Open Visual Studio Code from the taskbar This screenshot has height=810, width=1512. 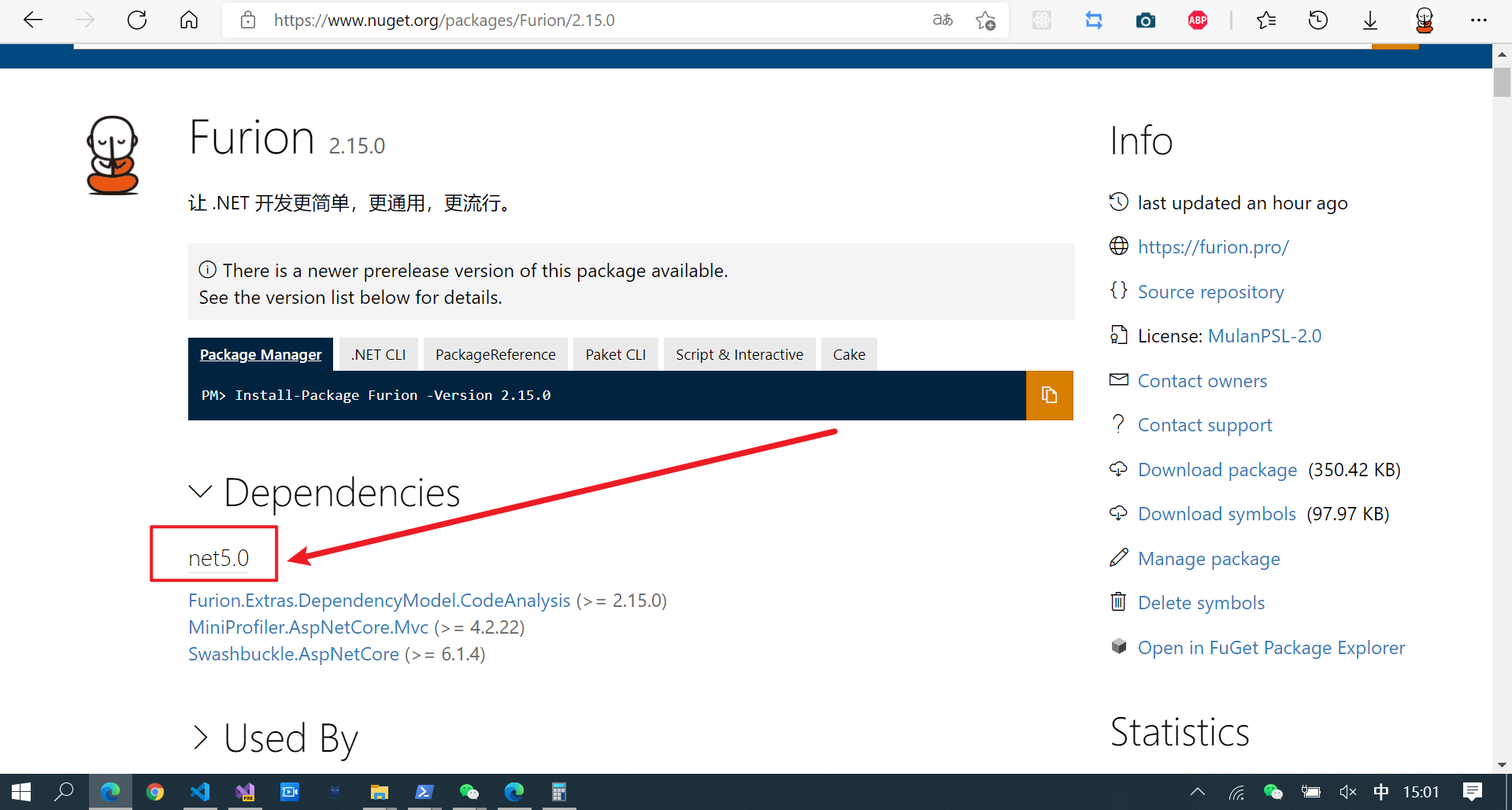click(x=200, y=792)
